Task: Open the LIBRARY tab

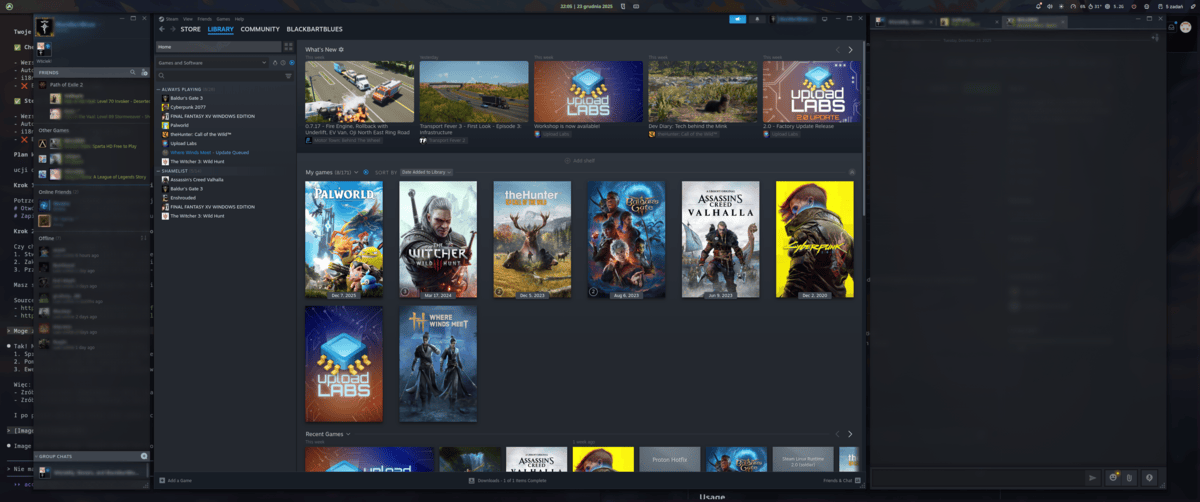Action: pyautogui.click(x=221, y=29)
